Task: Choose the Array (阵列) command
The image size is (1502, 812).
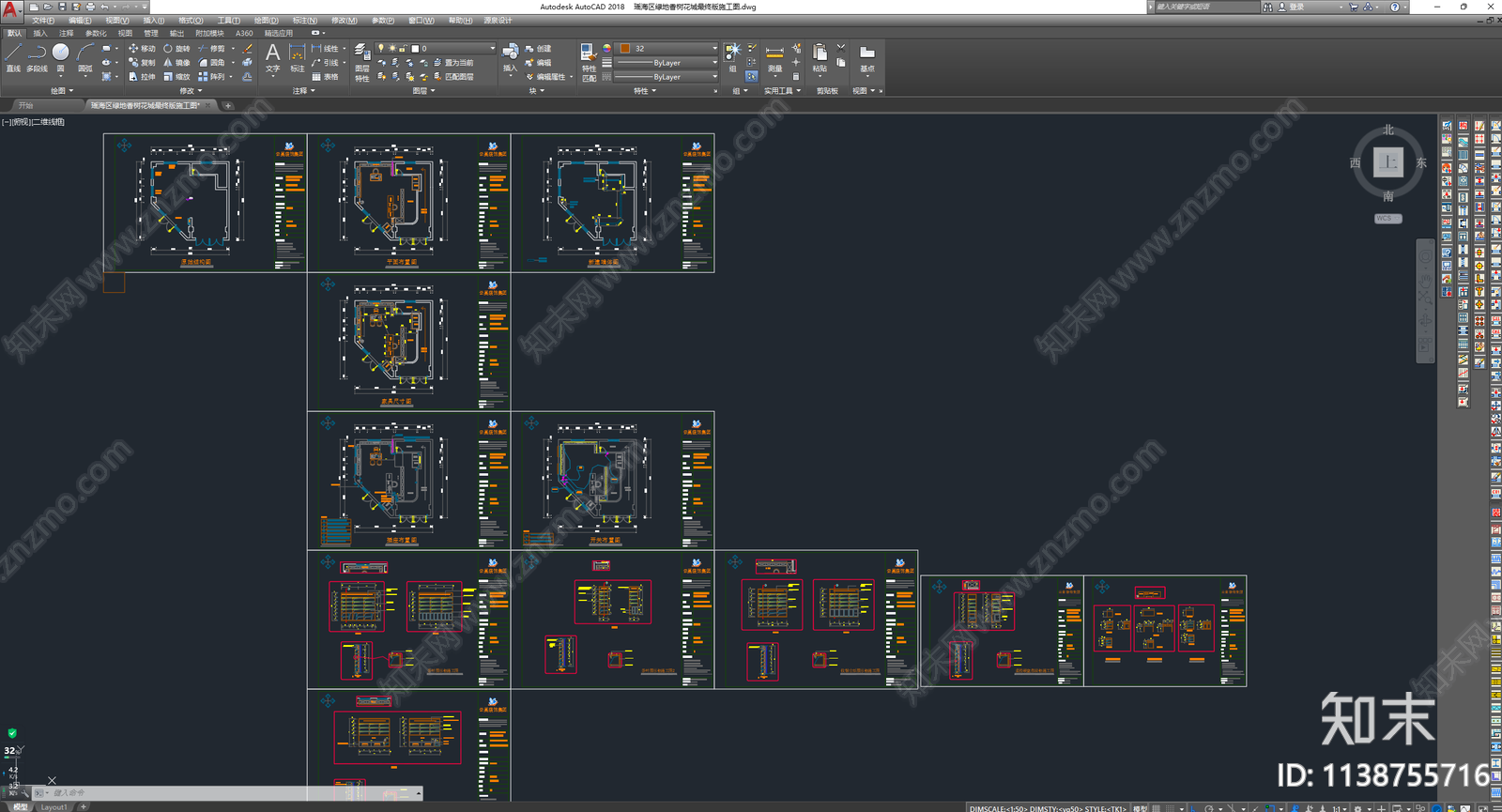Action: 211,77
